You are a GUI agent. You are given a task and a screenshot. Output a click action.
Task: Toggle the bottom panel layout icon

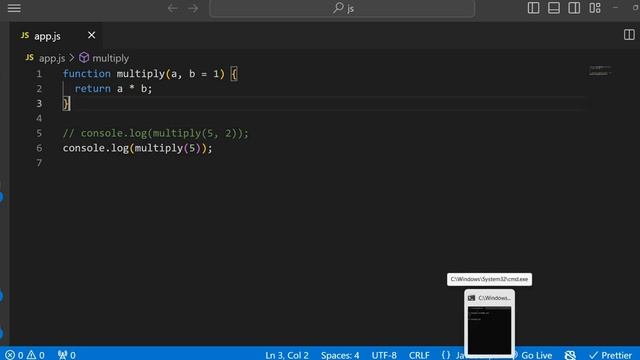coord(554,8)
